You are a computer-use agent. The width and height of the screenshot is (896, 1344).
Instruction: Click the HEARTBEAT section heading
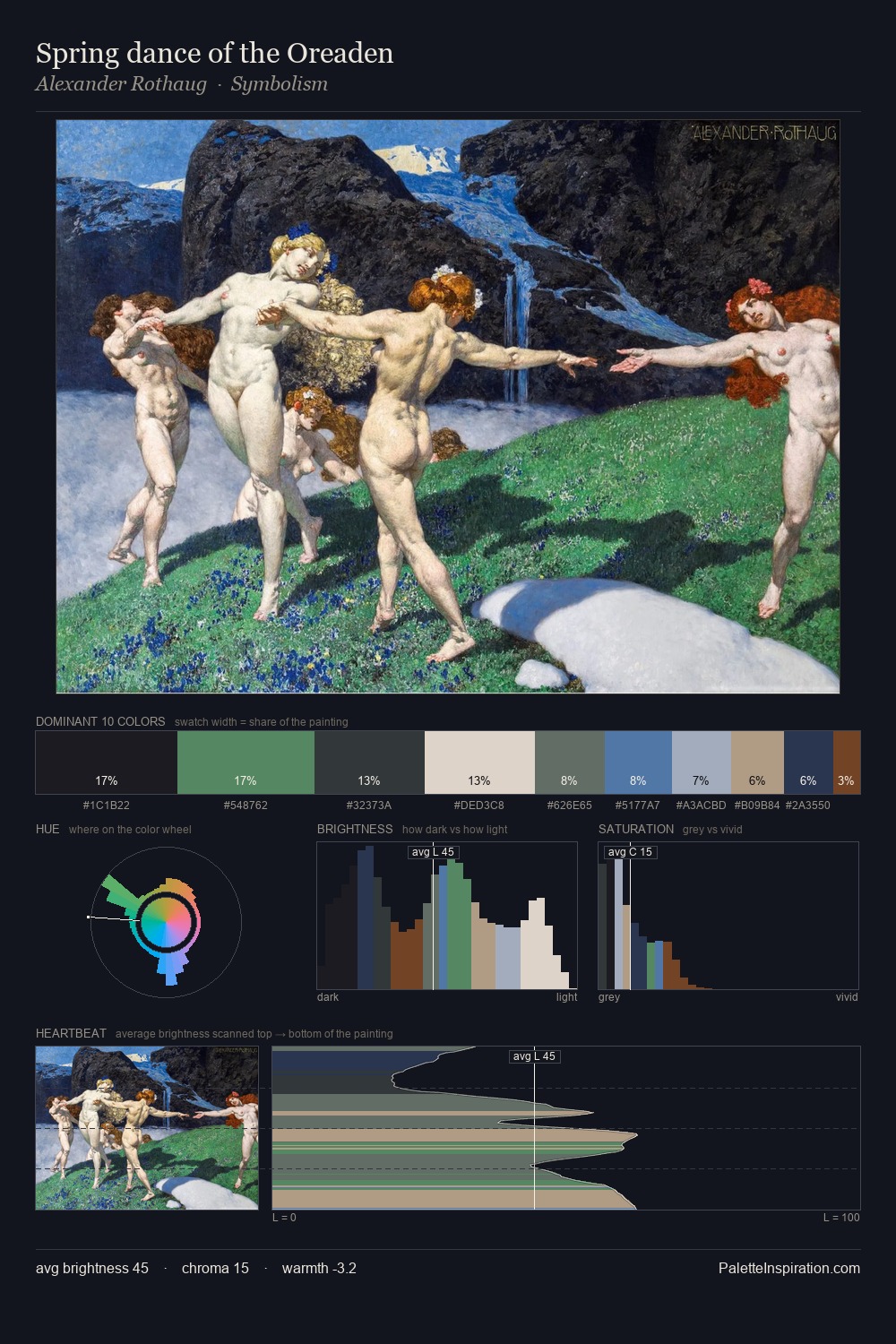(71, 1033)
